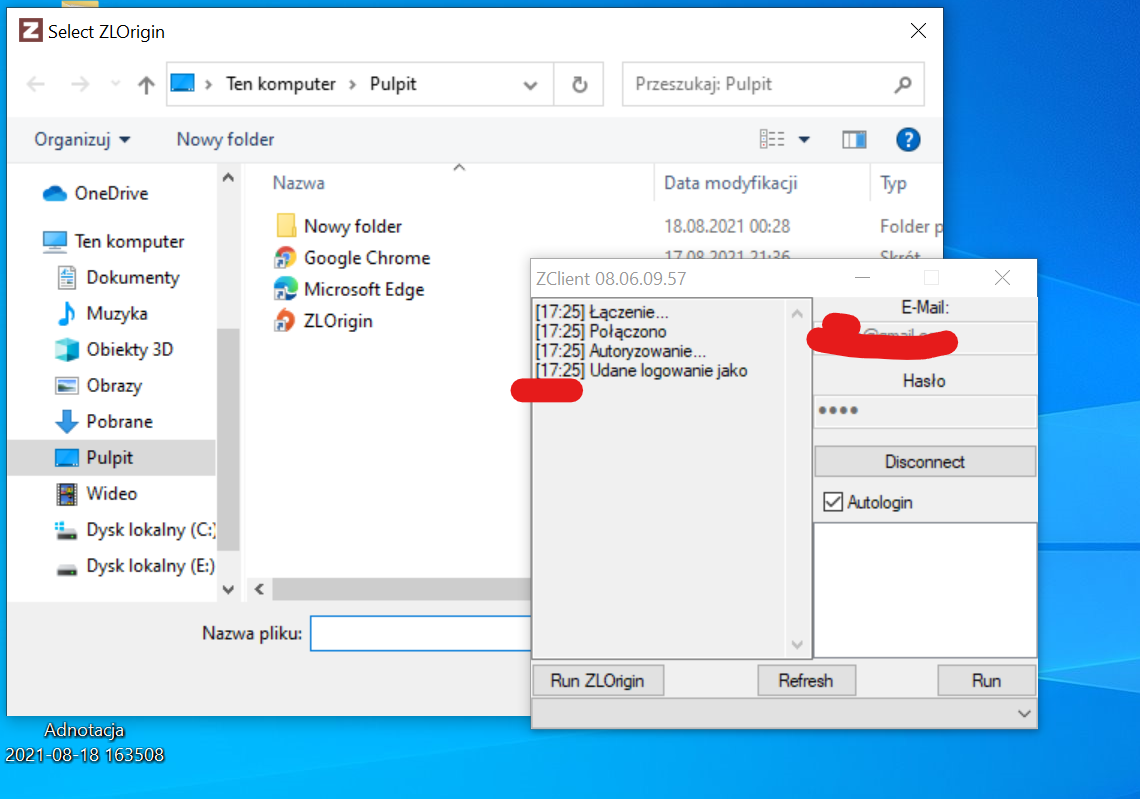Select Pobrane in the navigation pane
Screen dimensions: 1140x799
click(x=119, y=421)
